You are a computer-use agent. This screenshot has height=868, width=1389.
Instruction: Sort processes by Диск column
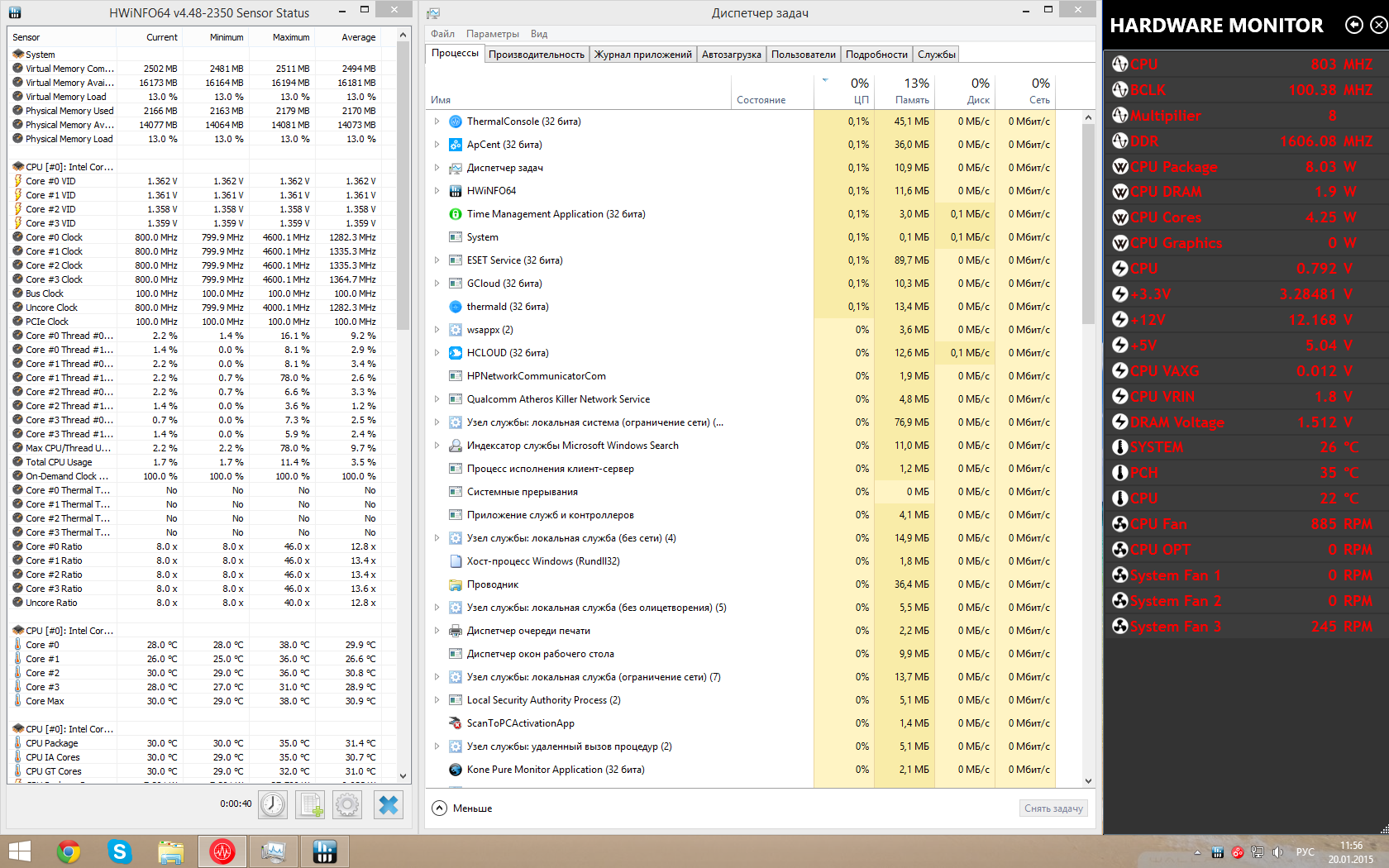coord(965,91)
